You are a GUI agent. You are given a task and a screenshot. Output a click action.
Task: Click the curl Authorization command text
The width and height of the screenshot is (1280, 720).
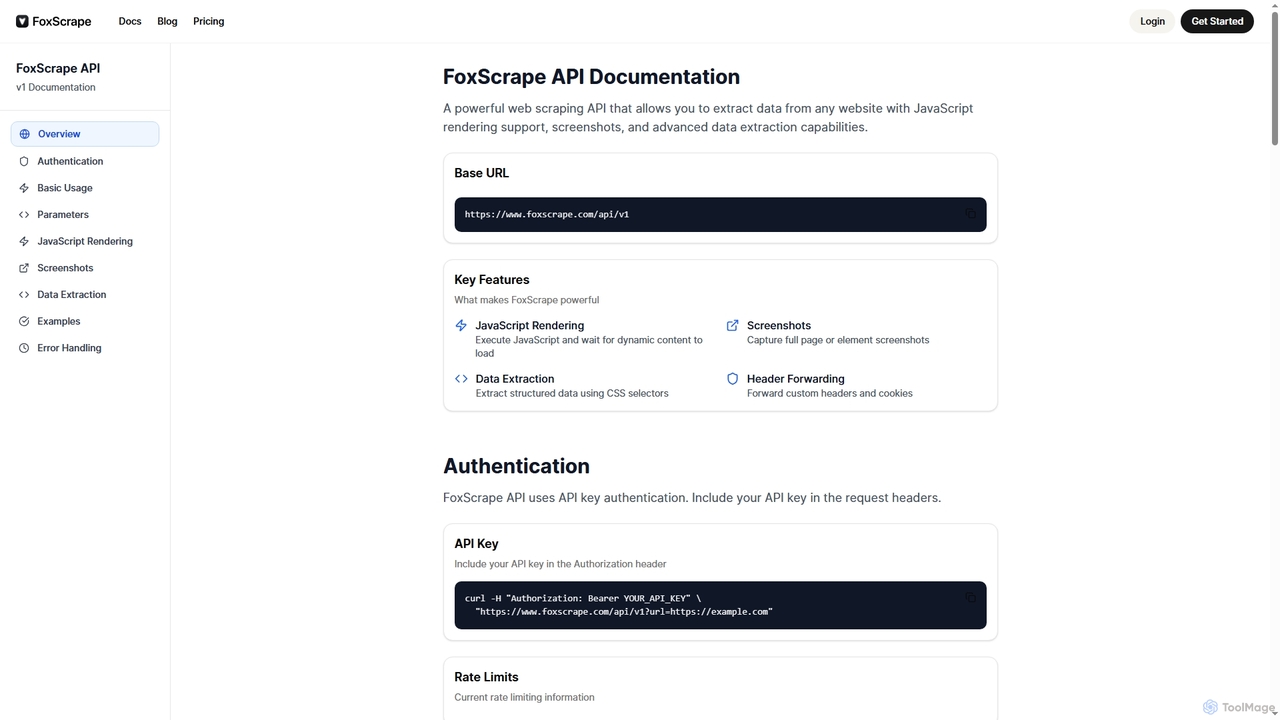coord(619,605)
